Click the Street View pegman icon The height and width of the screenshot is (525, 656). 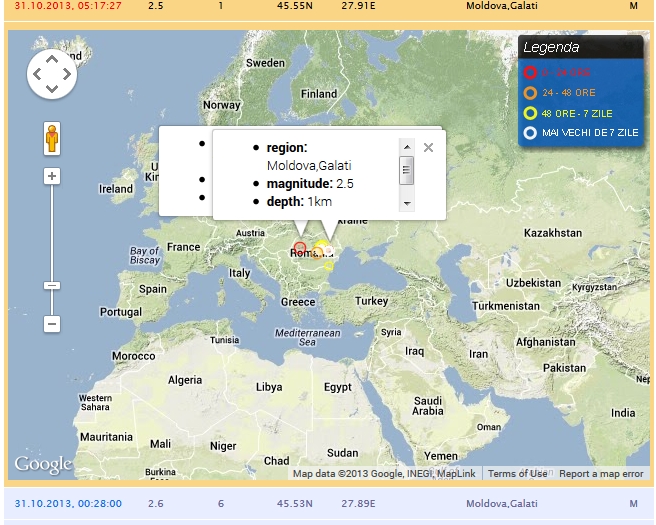pos(52,138)
